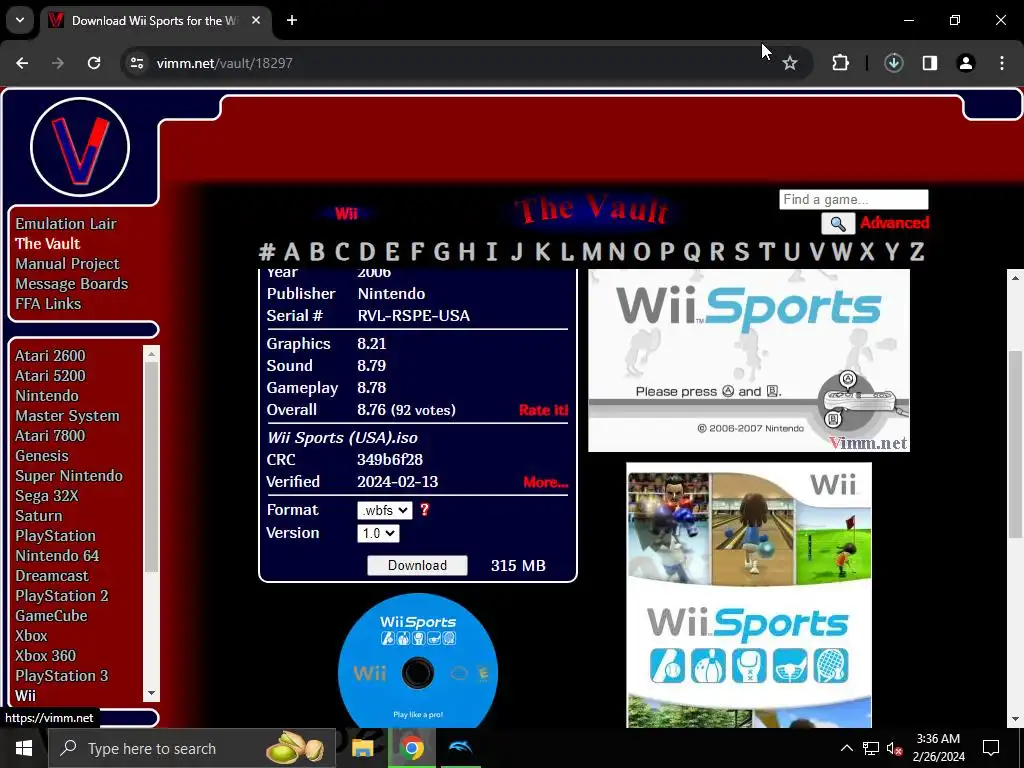Click the Windows taskbar search box

click(192, 748)
